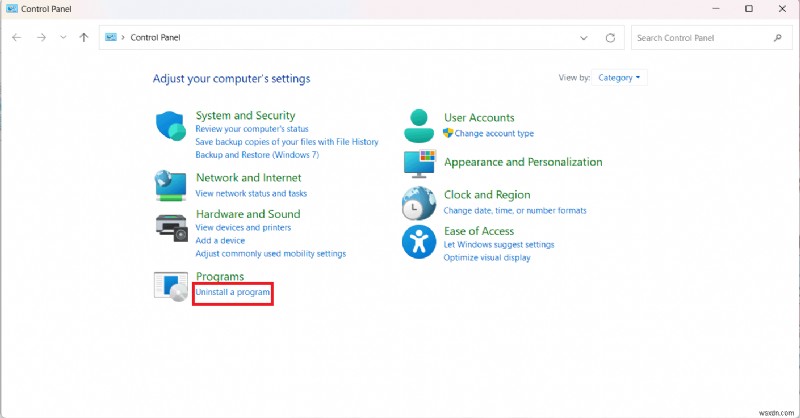Open the User Accounts person icon
Screen dimensions: 800x418
click(x=419, y=126)
